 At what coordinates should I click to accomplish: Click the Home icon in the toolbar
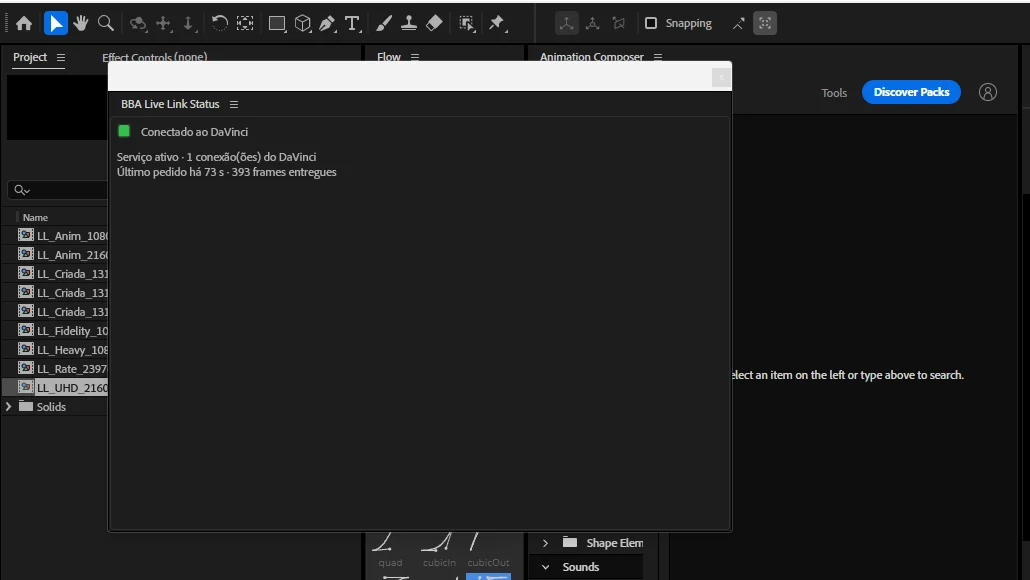24,24
